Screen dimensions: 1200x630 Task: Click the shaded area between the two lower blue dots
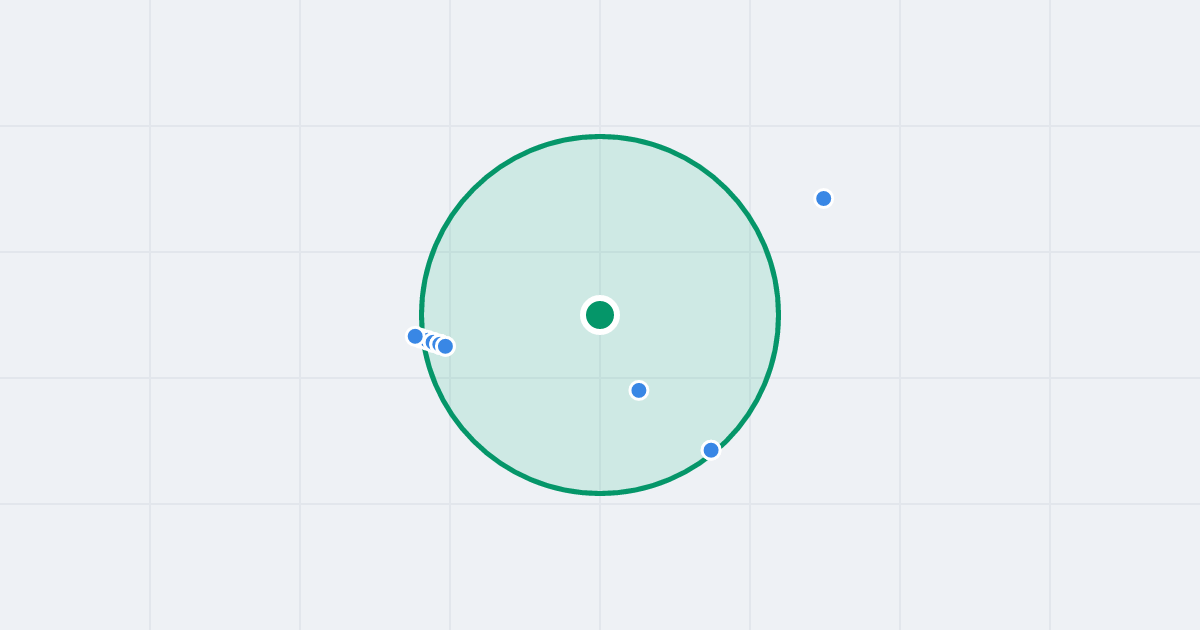click(675, 420)
